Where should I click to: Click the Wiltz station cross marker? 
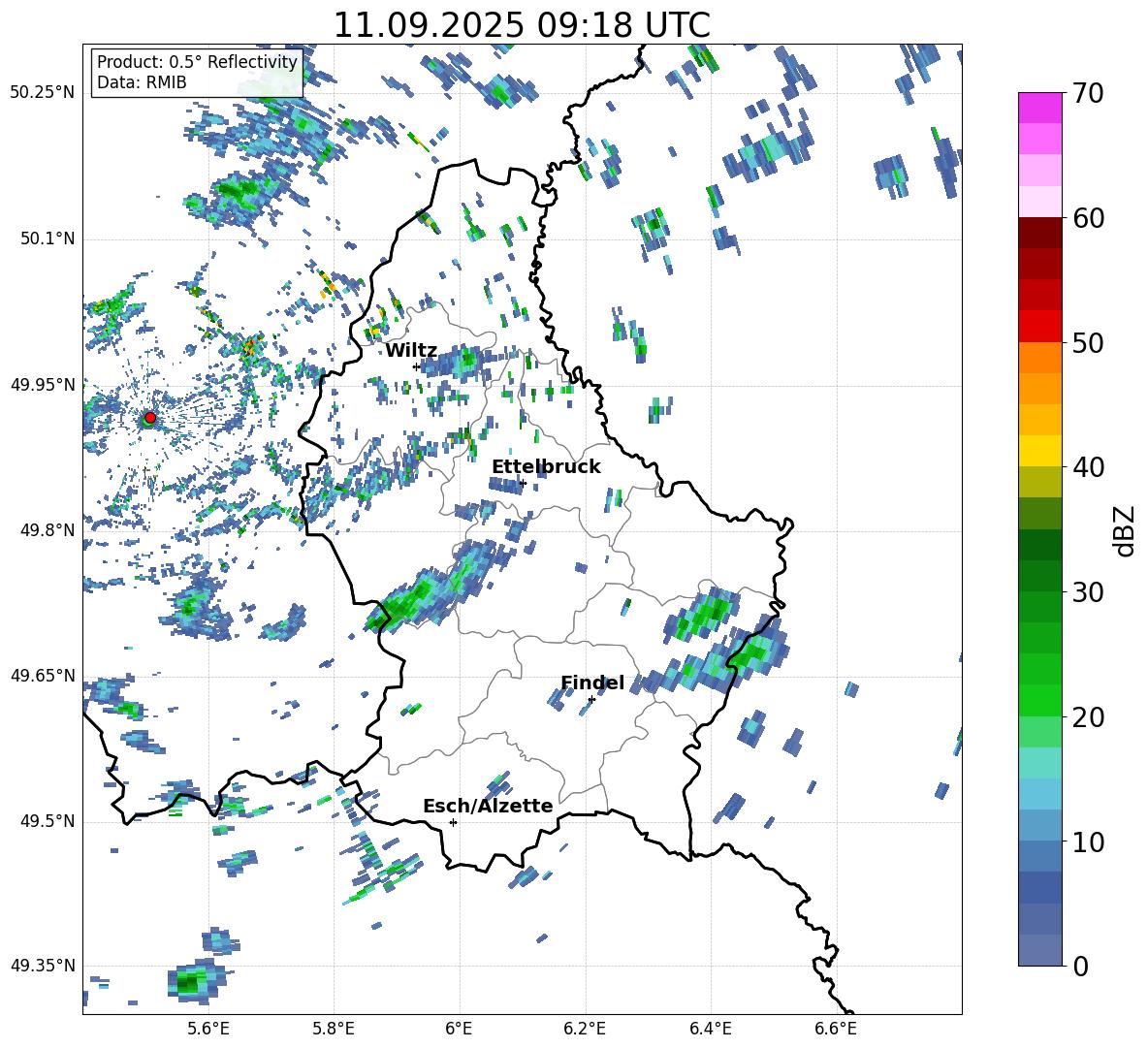[x=416, y=366]
